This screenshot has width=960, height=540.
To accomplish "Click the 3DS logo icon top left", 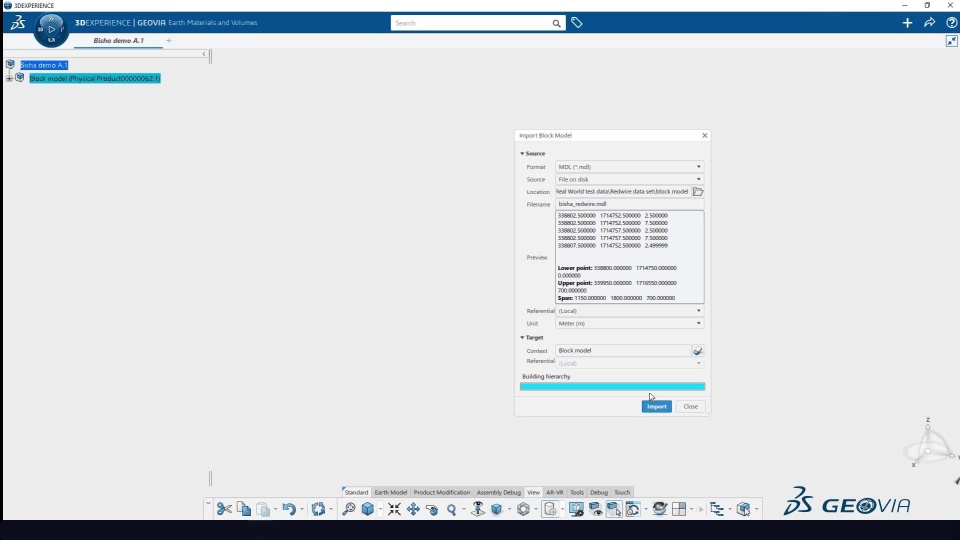I will pos(18,23).
